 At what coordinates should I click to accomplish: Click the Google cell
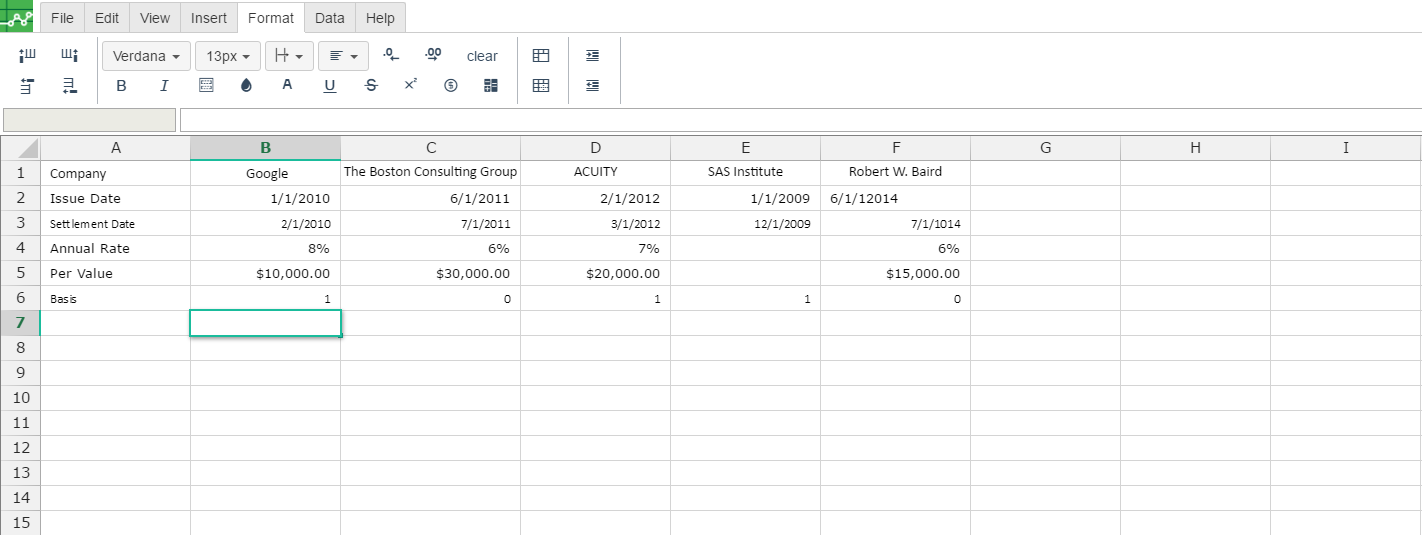(266, 173)
